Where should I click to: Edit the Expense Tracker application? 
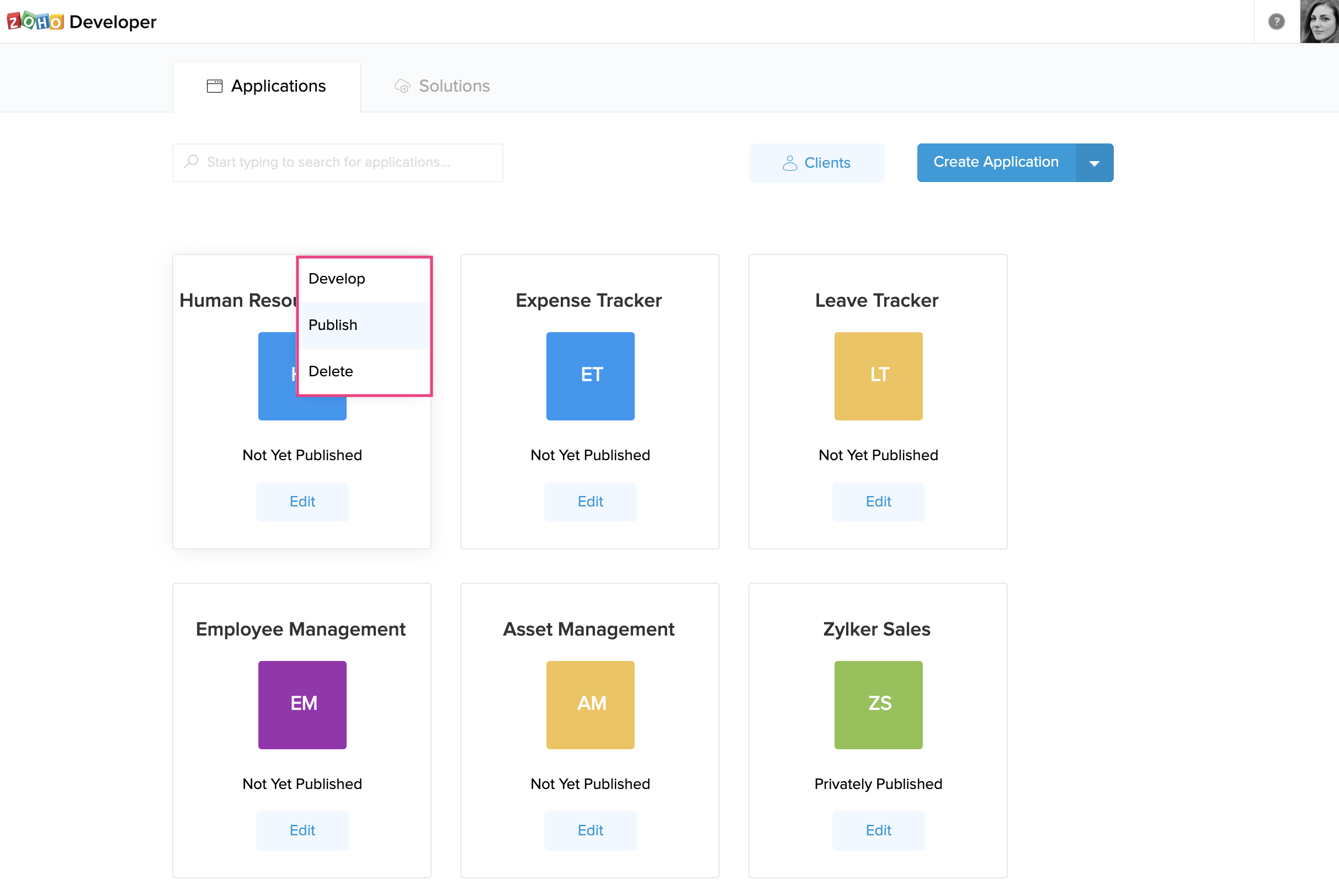590,501
